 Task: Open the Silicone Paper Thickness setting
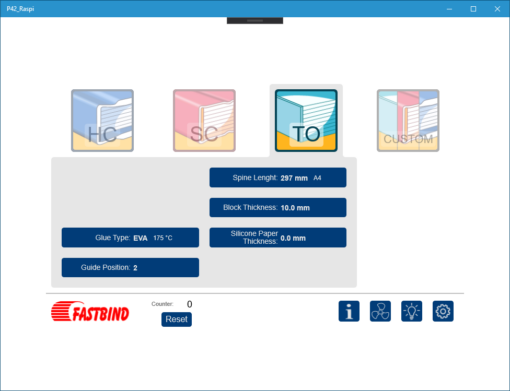tap(278, 238)
